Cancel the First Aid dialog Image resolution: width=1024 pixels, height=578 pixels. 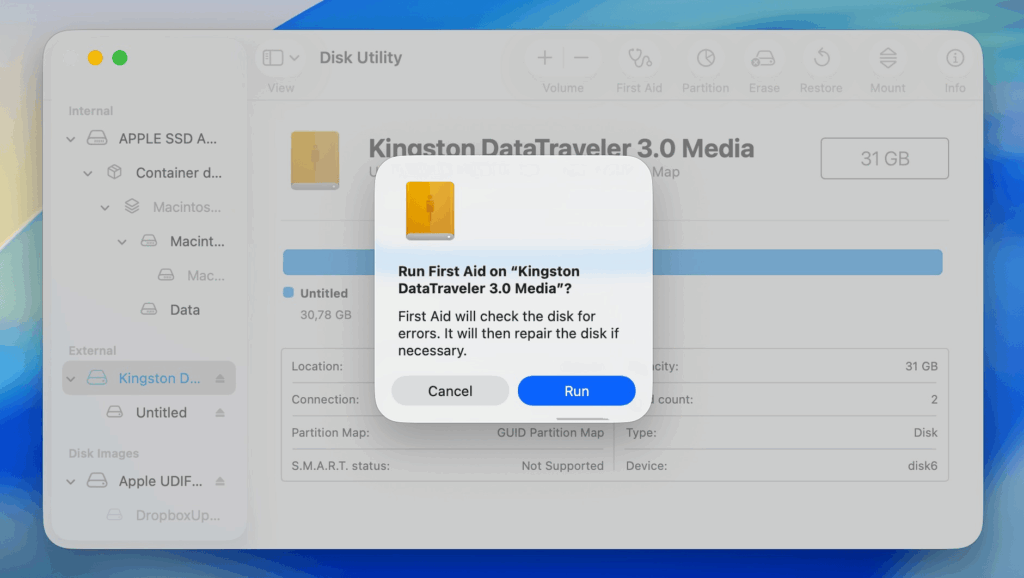[x=450, y=391]
